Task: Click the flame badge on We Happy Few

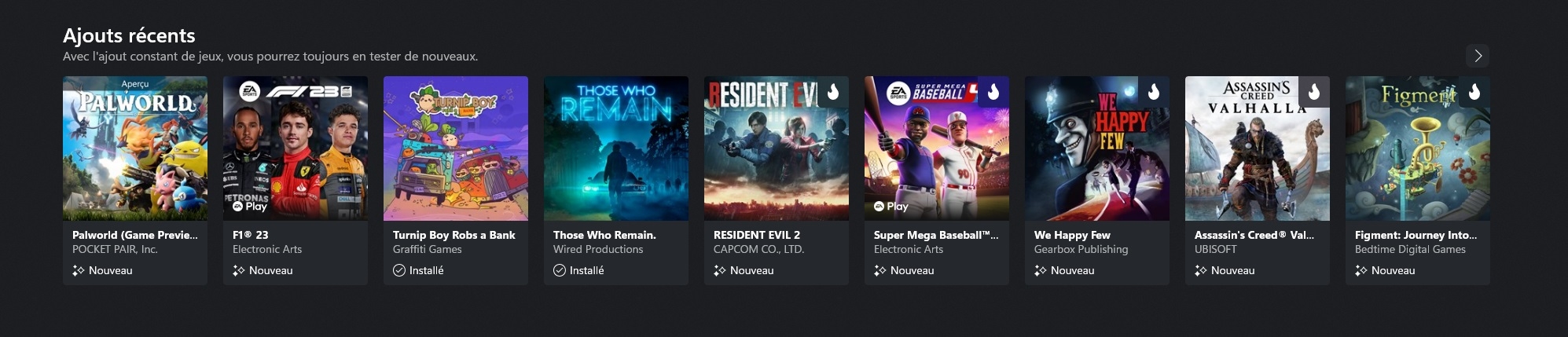Action: coord(1154,92)
